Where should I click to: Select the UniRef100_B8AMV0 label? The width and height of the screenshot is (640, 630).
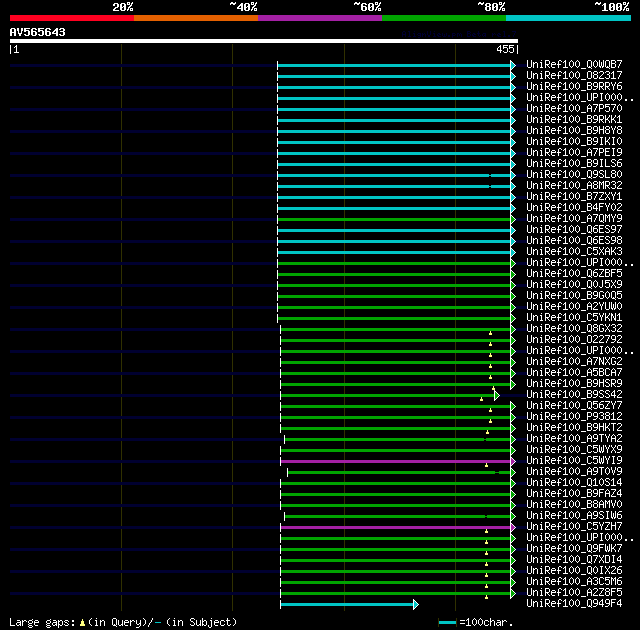click(x=574, y=505)
